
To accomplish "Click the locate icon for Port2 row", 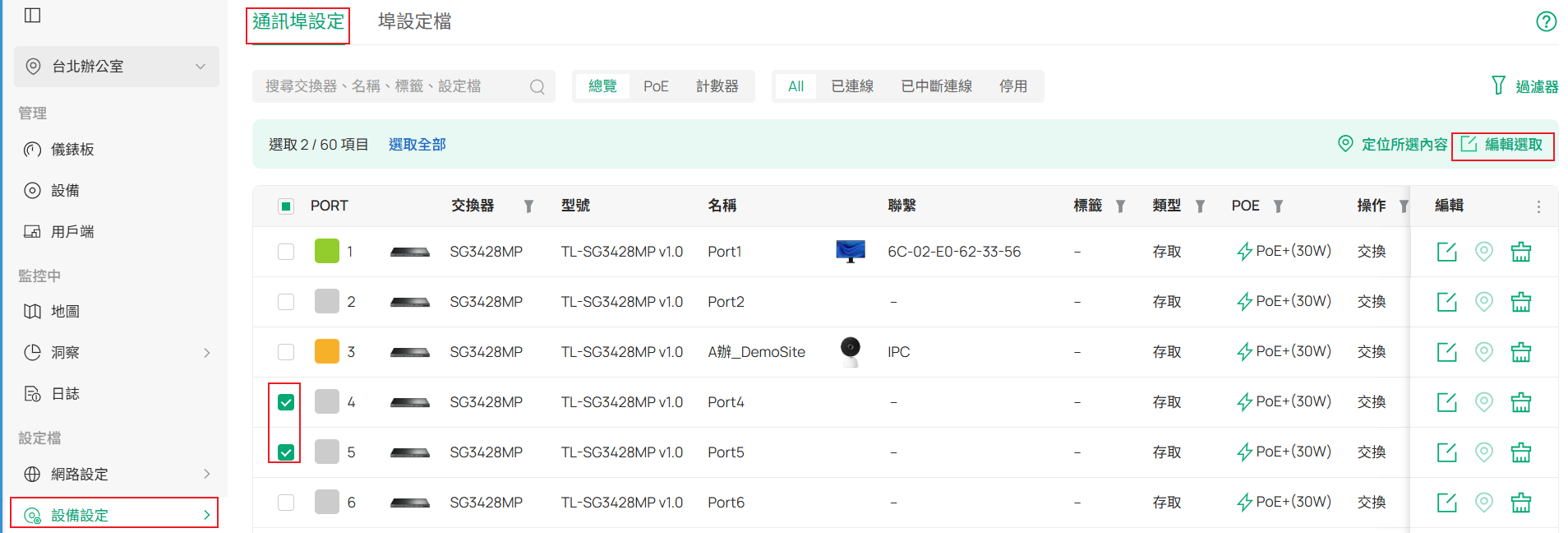I will click(x=1483, y=302).
